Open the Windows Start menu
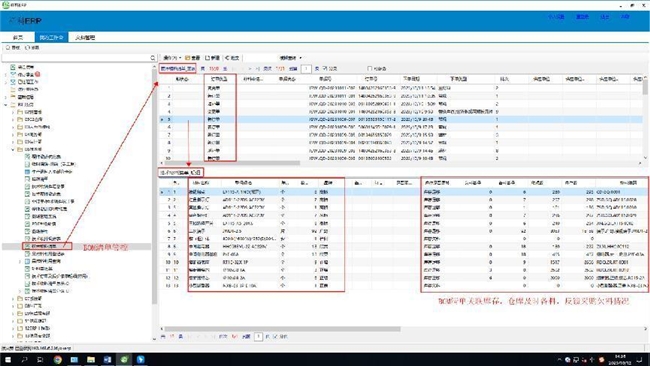This screenshot has height=366, width=650. (8, 359)
